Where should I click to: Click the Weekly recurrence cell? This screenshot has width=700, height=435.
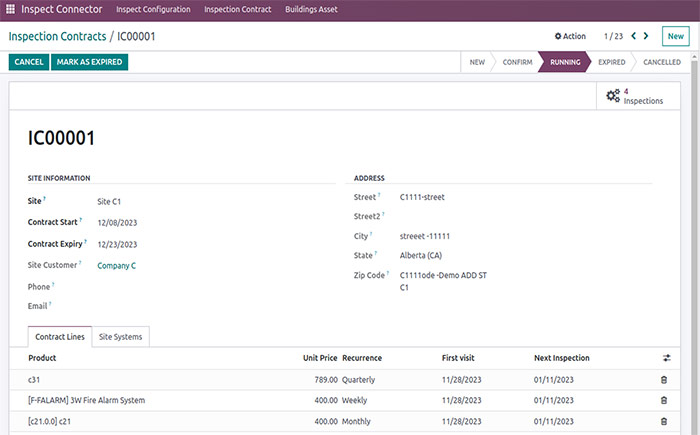(x=354, y=400)
